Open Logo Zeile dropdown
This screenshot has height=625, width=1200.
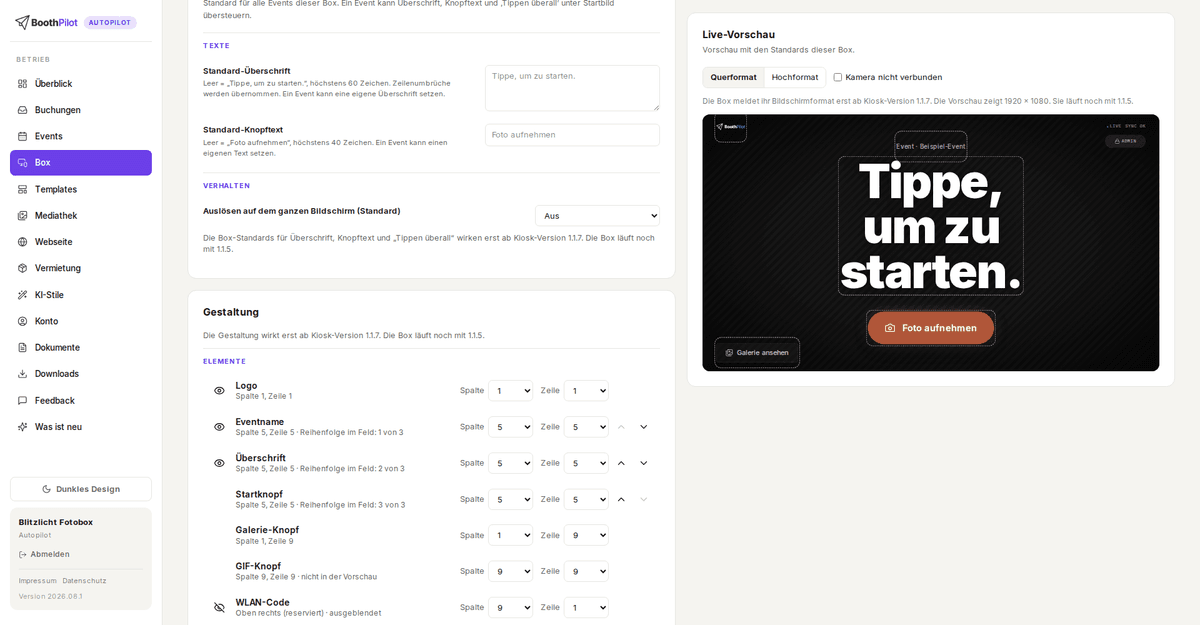[x=586, y=391]
